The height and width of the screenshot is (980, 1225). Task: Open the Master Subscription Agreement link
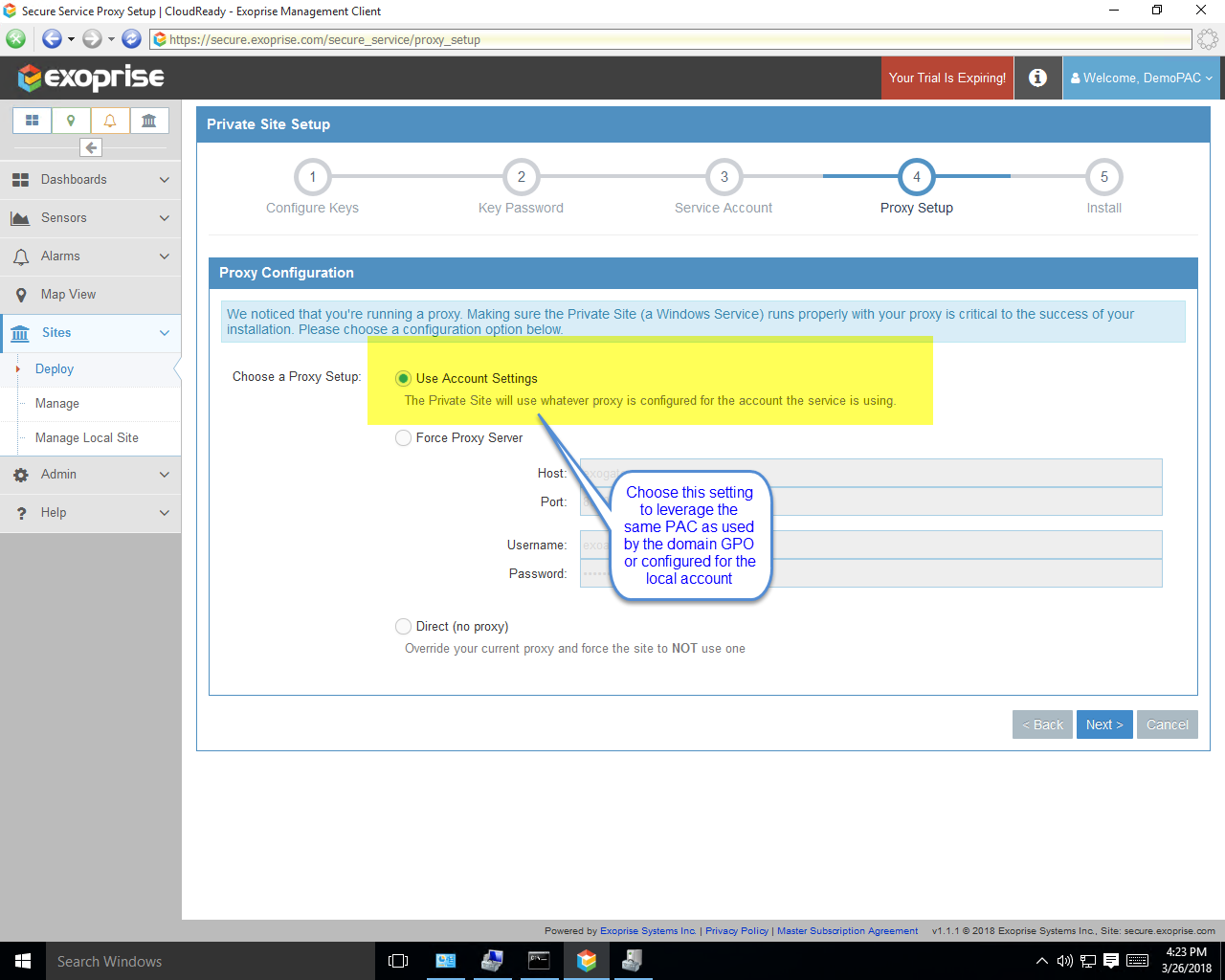(847, 930)
